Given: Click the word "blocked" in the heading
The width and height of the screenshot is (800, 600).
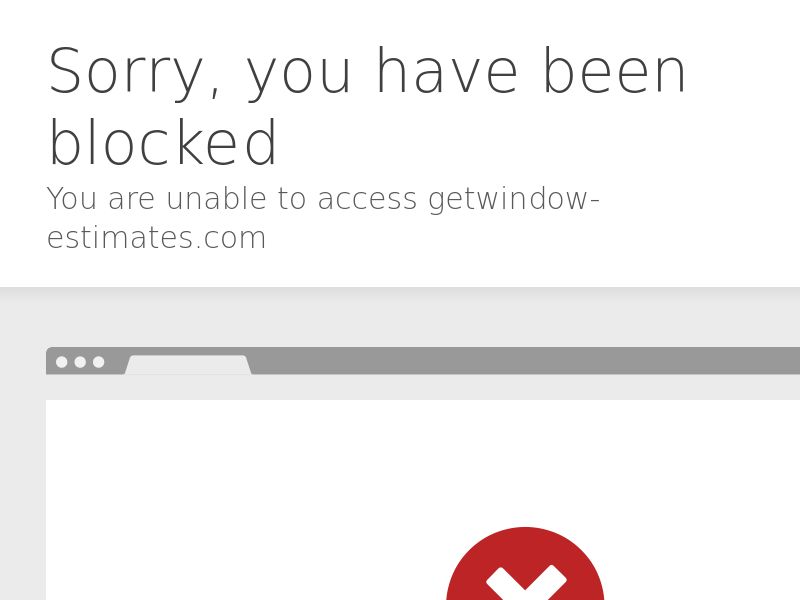Looking at the screenshot, I should pyautogui.click(x=163, y=142).
